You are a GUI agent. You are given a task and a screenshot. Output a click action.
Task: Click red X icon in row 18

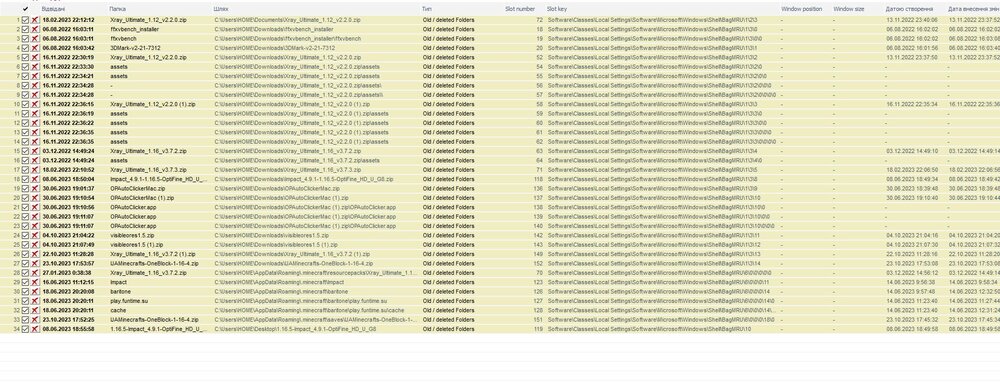click(x=36, y=179)
